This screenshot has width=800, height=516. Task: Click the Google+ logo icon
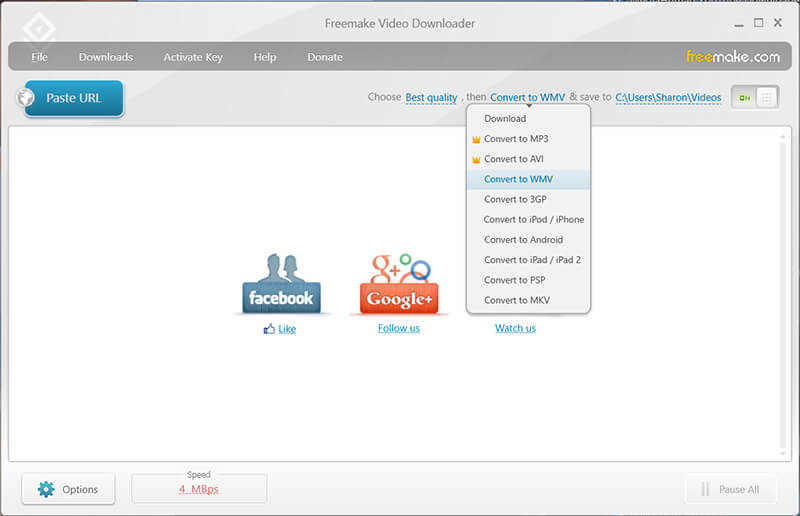pos(399,284)
